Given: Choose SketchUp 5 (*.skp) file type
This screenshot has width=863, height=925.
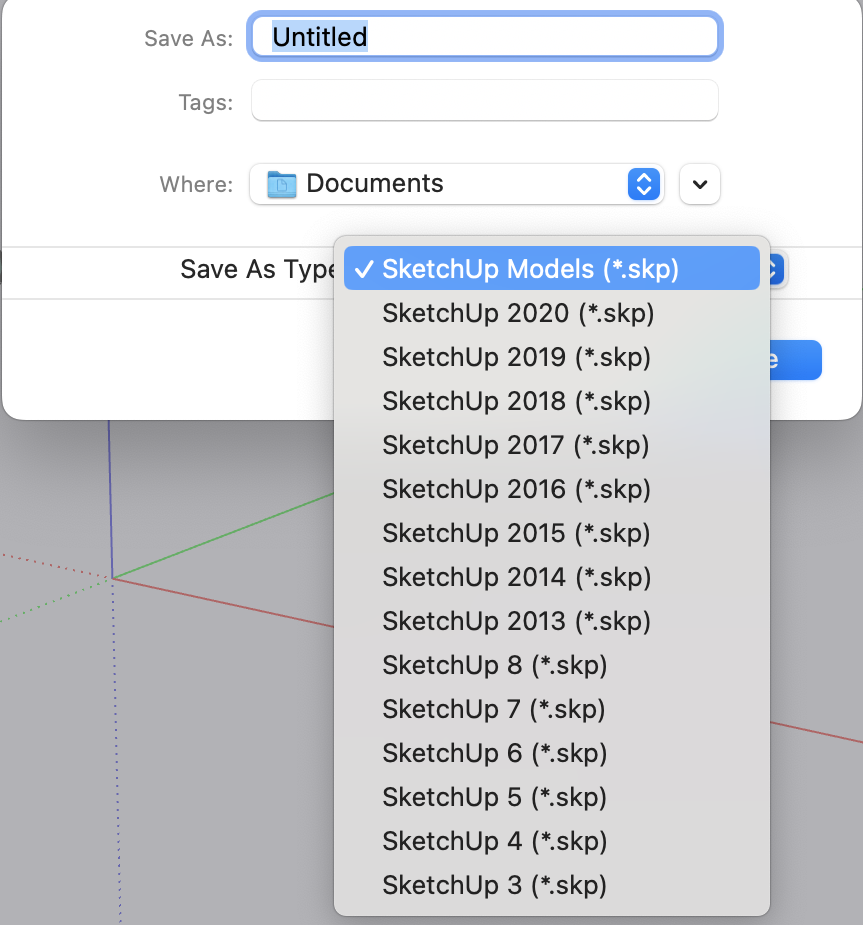Looking at the screenshot, I should click(494, 797).
